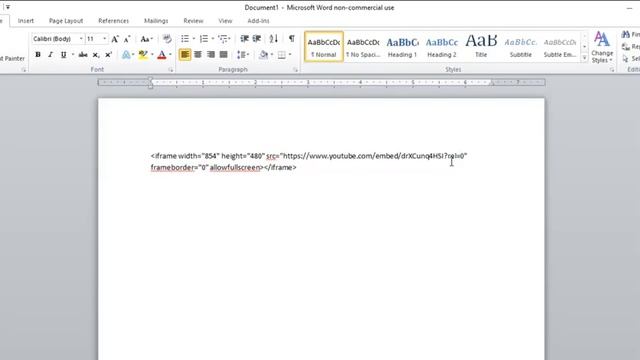The height and width of the screenshot is (360, 640).
Task: Open Customize Quick Access Toolbar arrow
Action: tap(7, 7)
